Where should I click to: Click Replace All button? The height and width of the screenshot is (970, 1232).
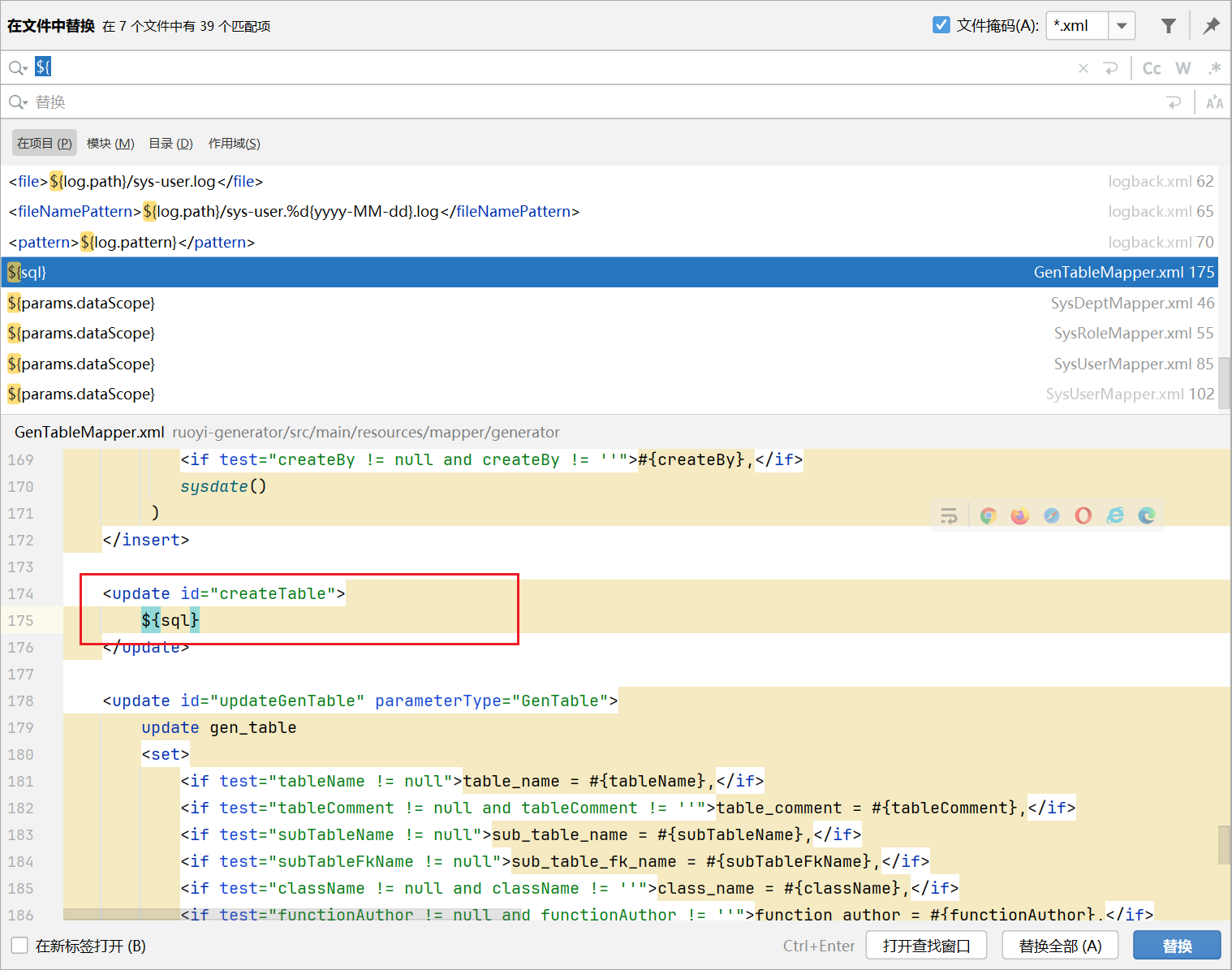pyautogui.click(x=1060, y=946)
